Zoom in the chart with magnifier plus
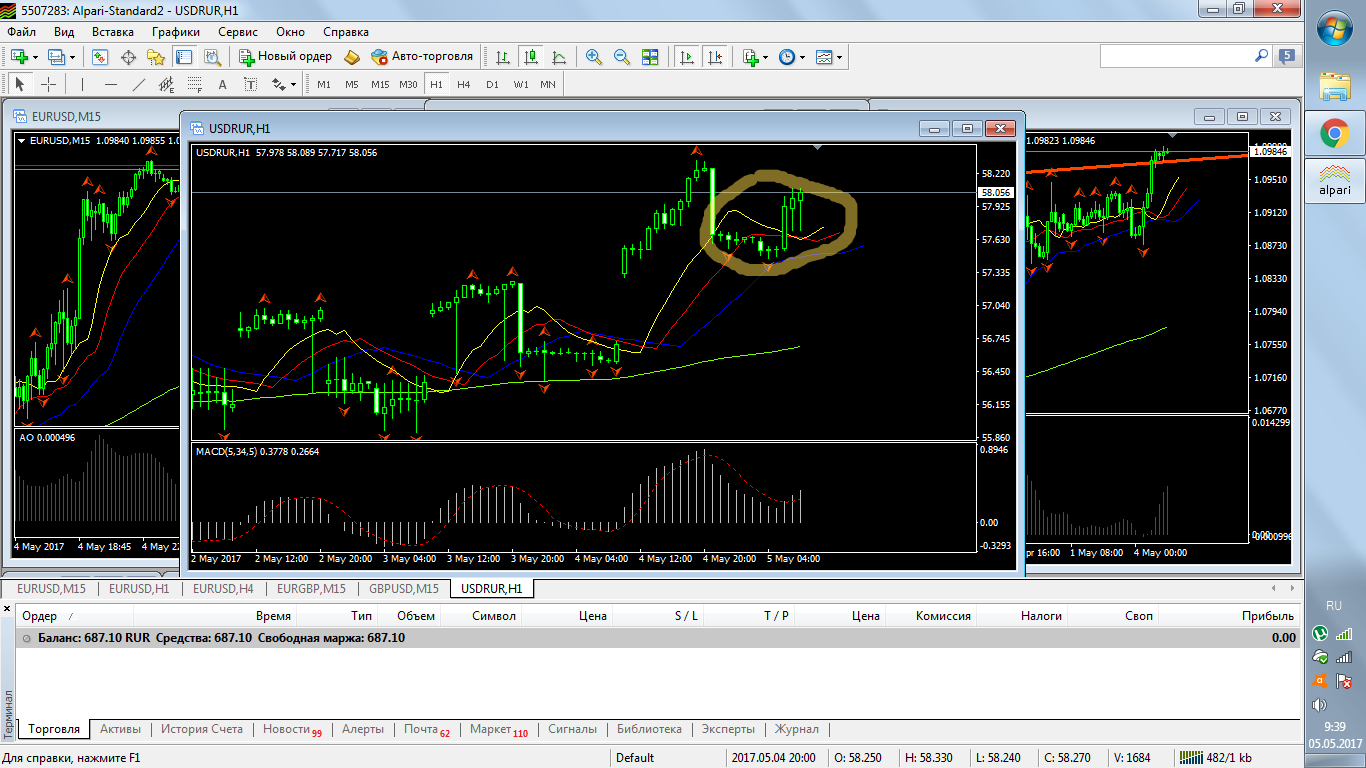This screenshot has height=768, width=1366. [x=594, y=57]
